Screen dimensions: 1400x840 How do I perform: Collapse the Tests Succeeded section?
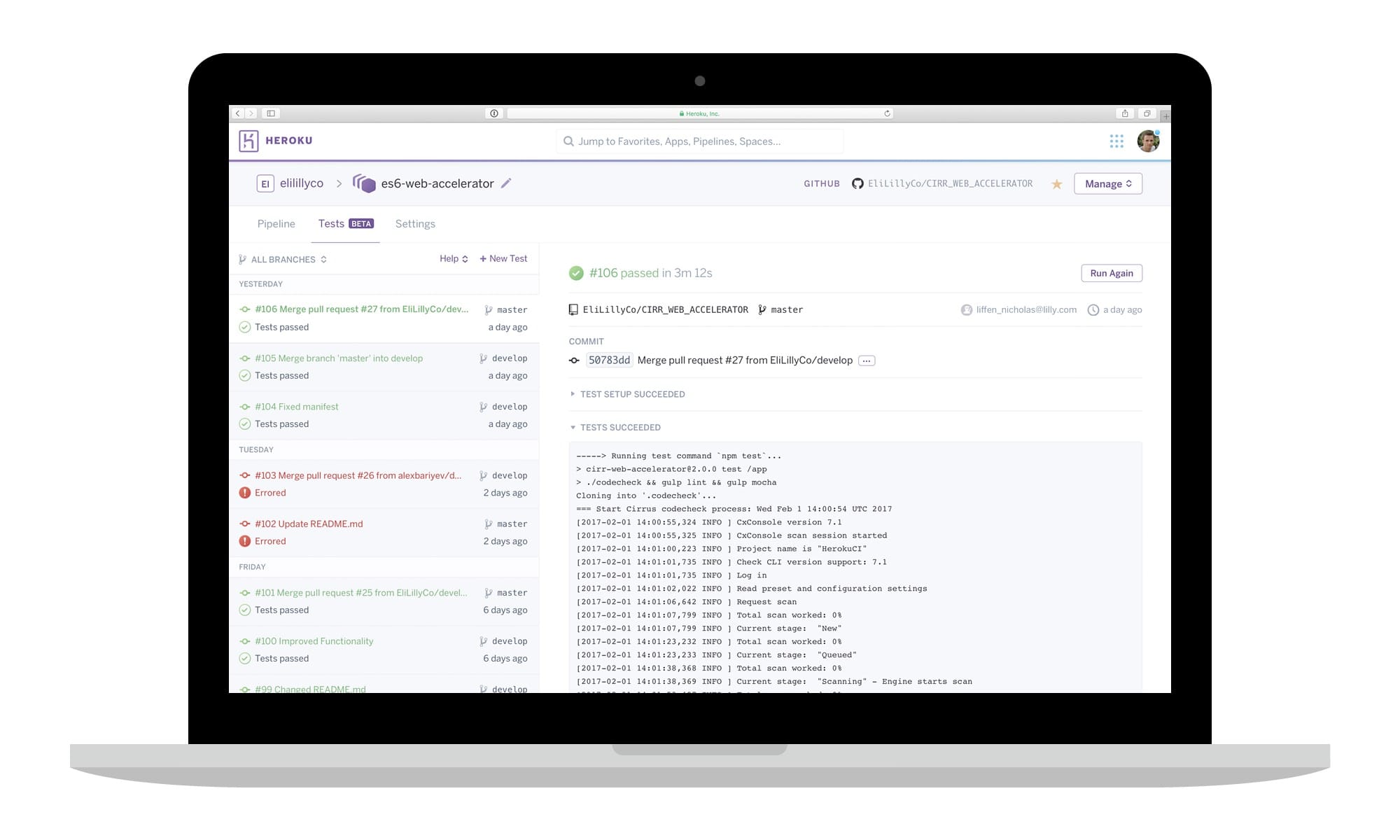point(615,428)
